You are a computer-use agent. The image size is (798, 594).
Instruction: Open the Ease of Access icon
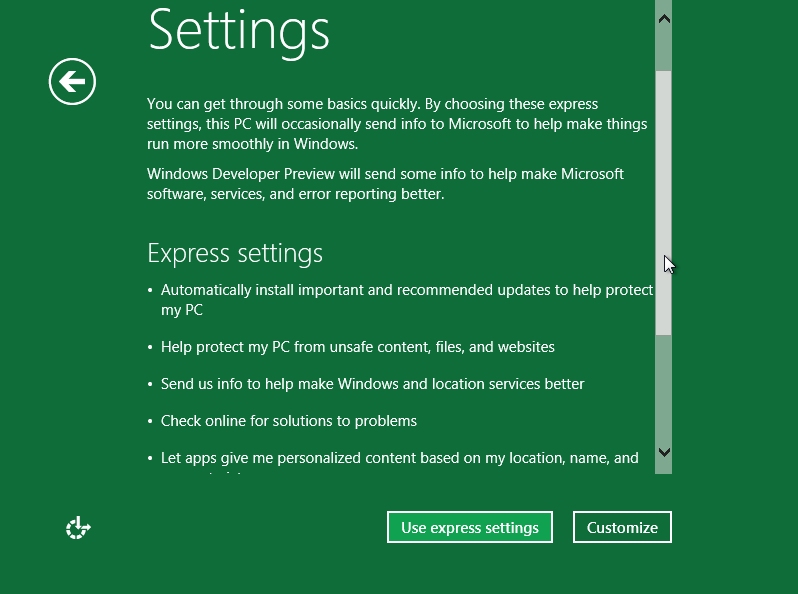78,528
